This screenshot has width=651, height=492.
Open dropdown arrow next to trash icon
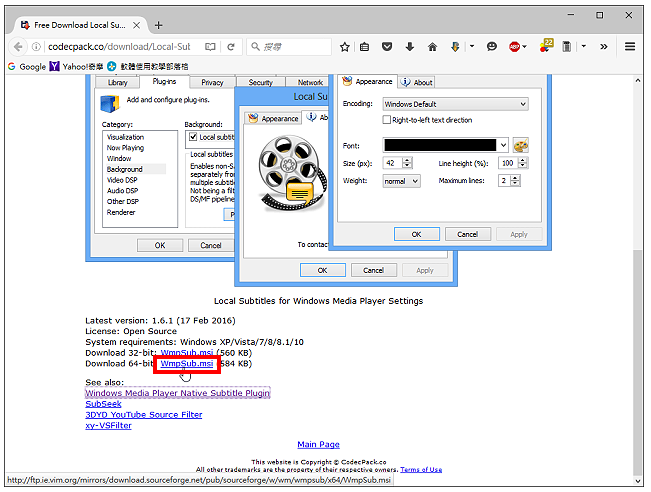point(584,47)
